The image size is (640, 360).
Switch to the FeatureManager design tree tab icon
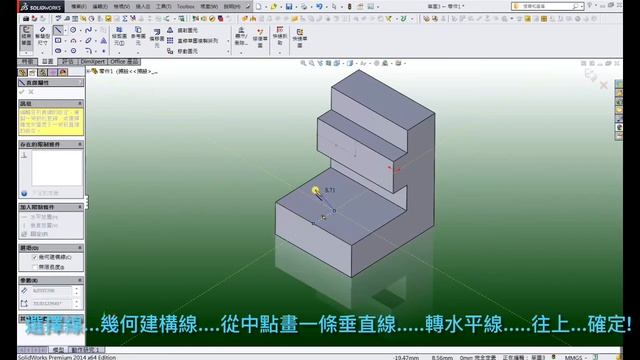23,72
